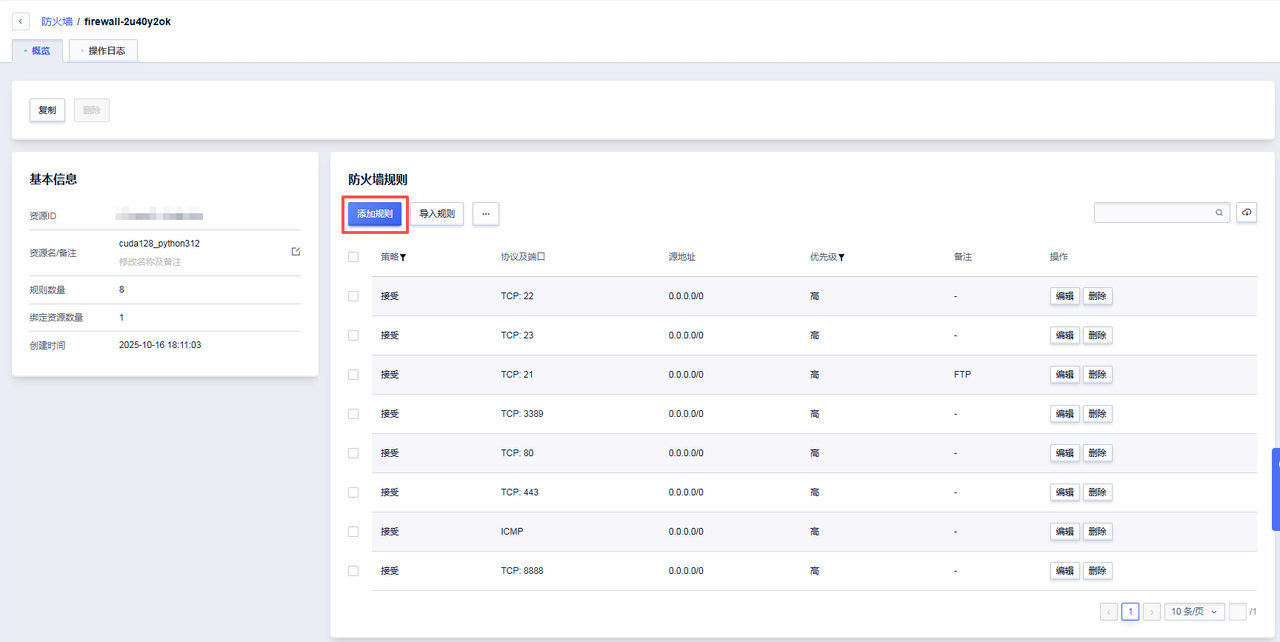Click the 导入规则 button
Image resolution: width=1280 pixels, height=642 pixels.
[436, 214]
